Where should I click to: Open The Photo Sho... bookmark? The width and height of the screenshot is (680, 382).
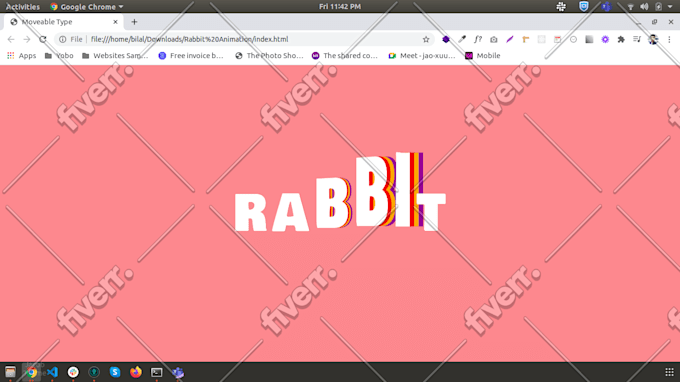[x=269, y=56]
